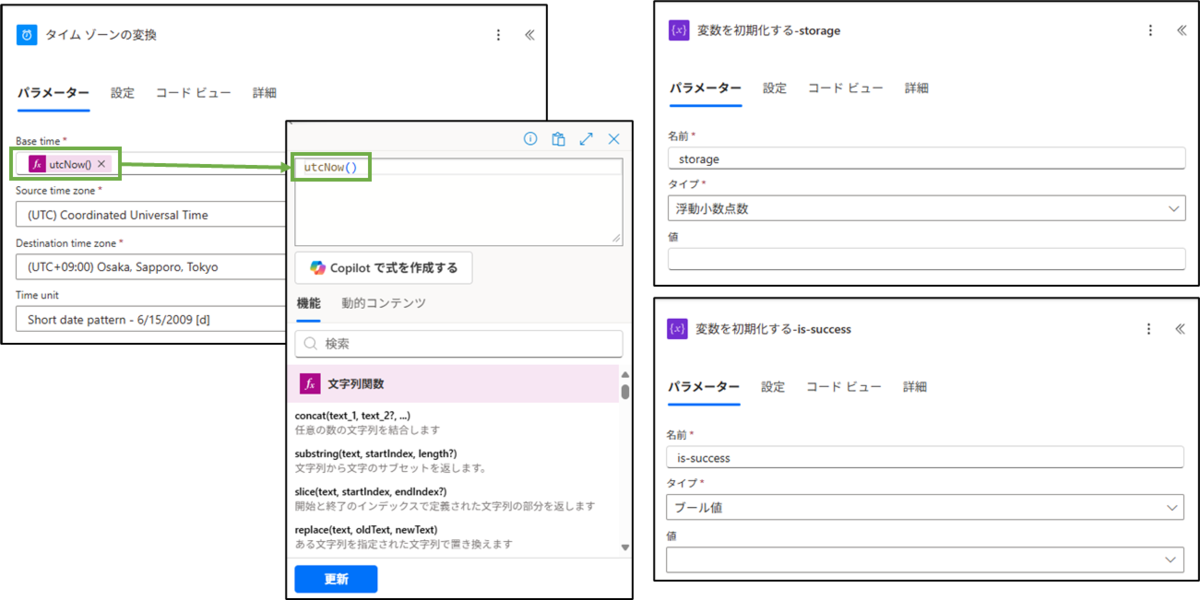This screenshot has height=600, width=1200.
Task: Open コード ビュー tab in storage panel
Action: pos(845,88)
